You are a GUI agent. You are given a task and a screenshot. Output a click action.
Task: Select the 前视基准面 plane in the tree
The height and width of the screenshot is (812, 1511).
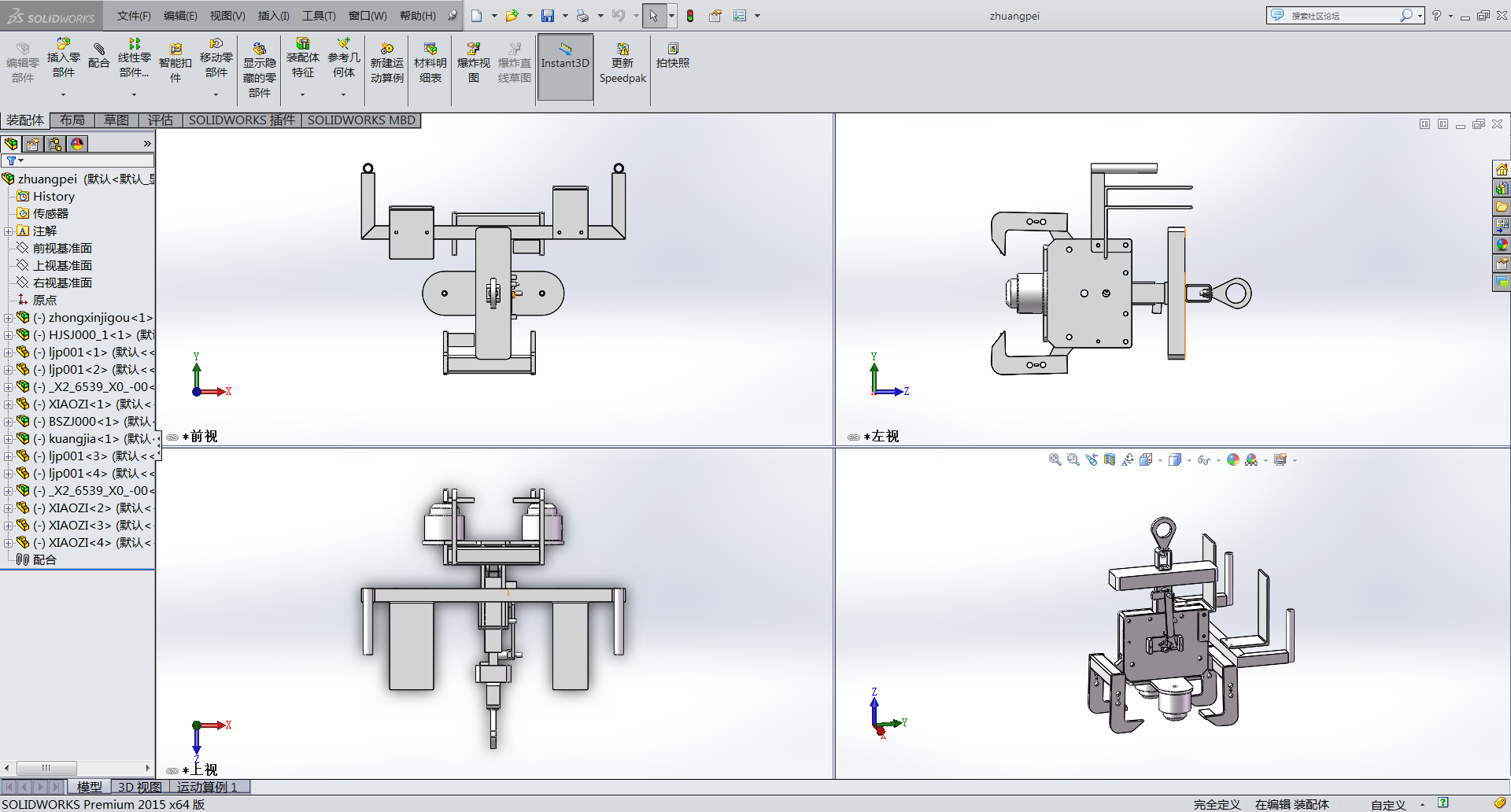click(x=62, y=249)
